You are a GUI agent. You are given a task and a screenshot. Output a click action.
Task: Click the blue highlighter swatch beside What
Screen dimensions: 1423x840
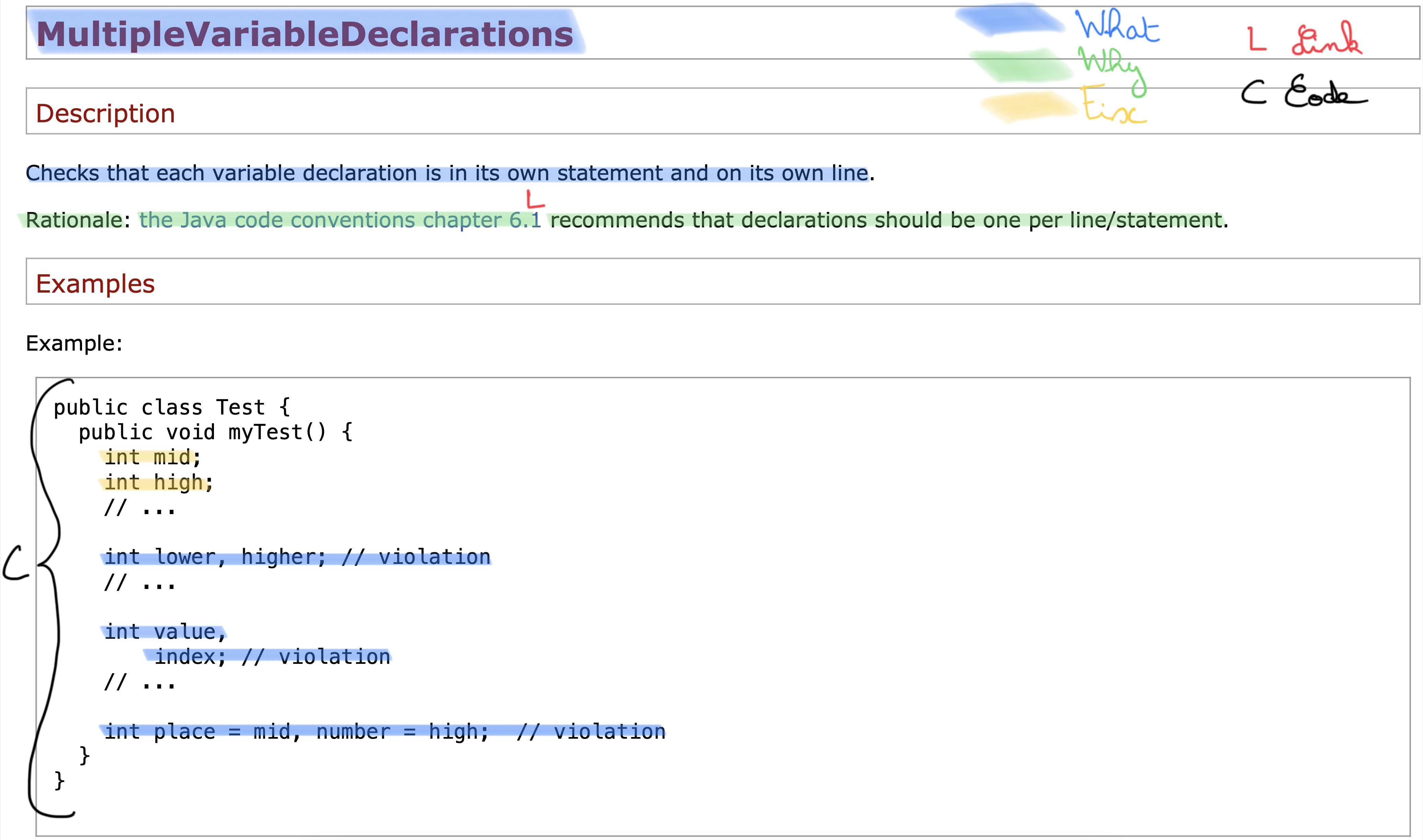coord(1010,20)
